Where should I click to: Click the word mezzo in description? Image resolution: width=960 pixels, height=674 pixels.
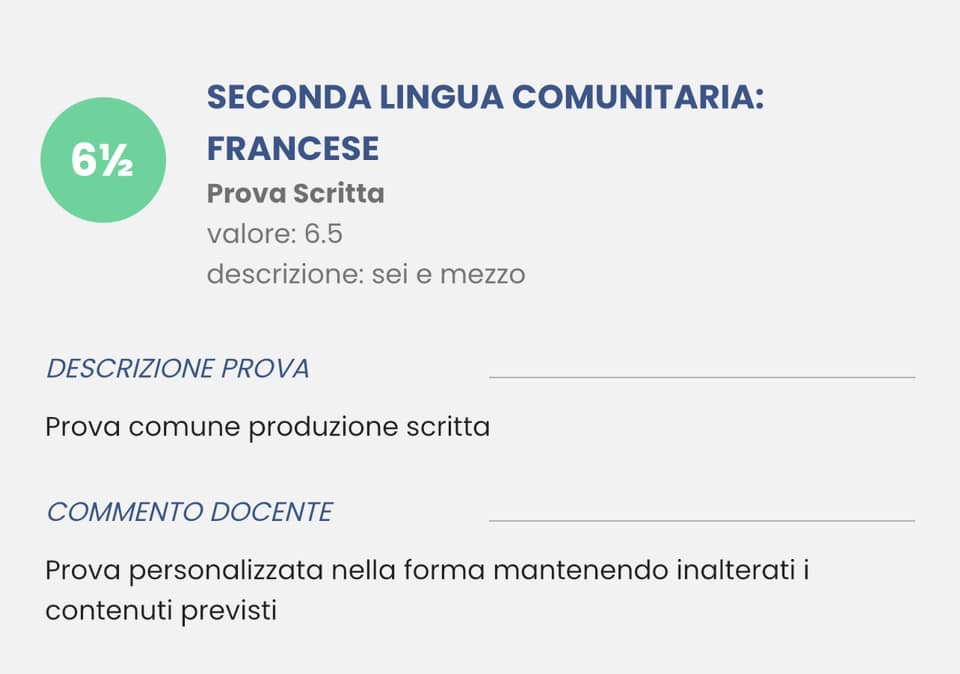482,275
